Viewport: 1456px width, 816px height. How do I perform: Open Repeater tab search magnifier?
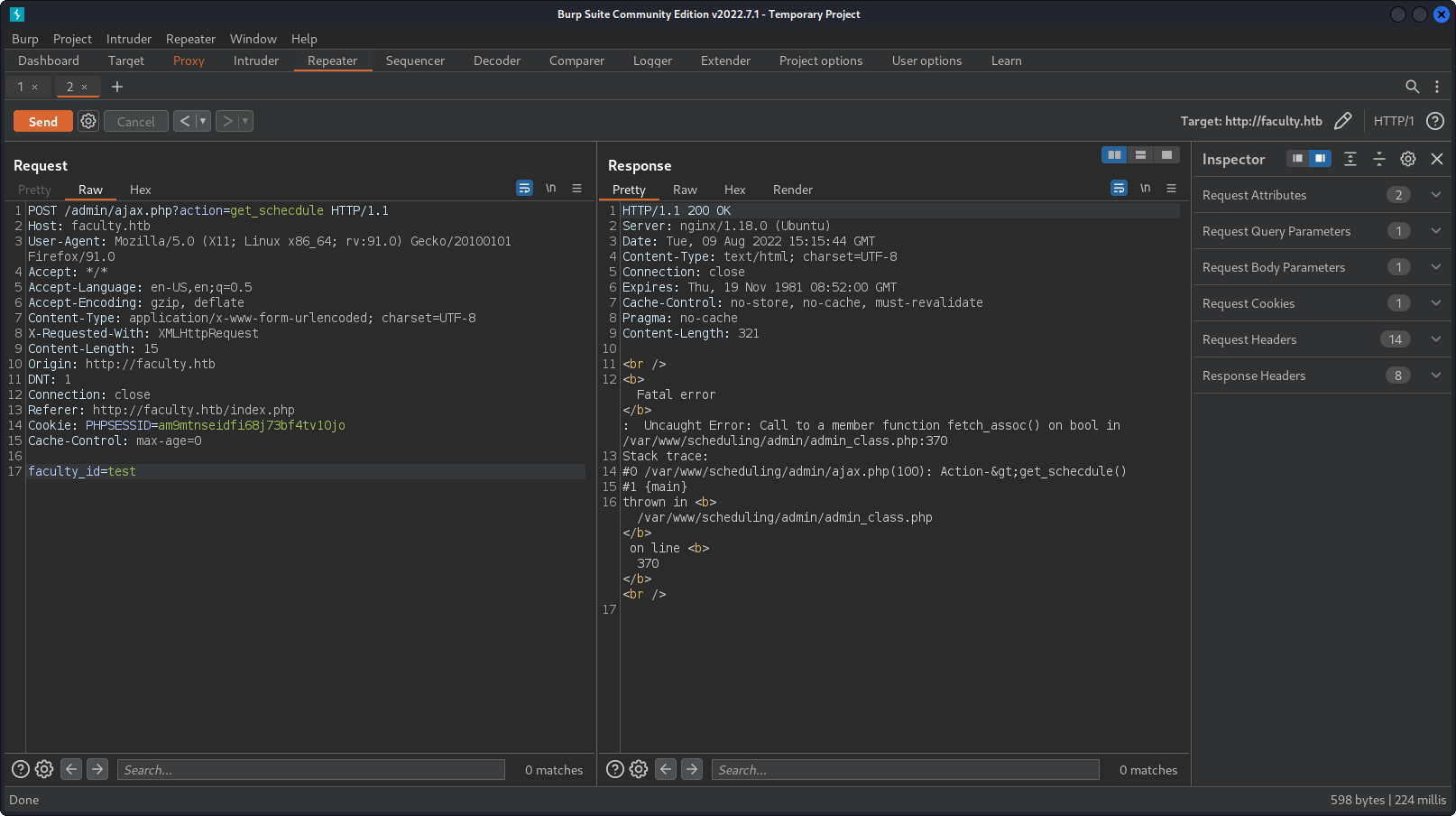[1413, 87]
